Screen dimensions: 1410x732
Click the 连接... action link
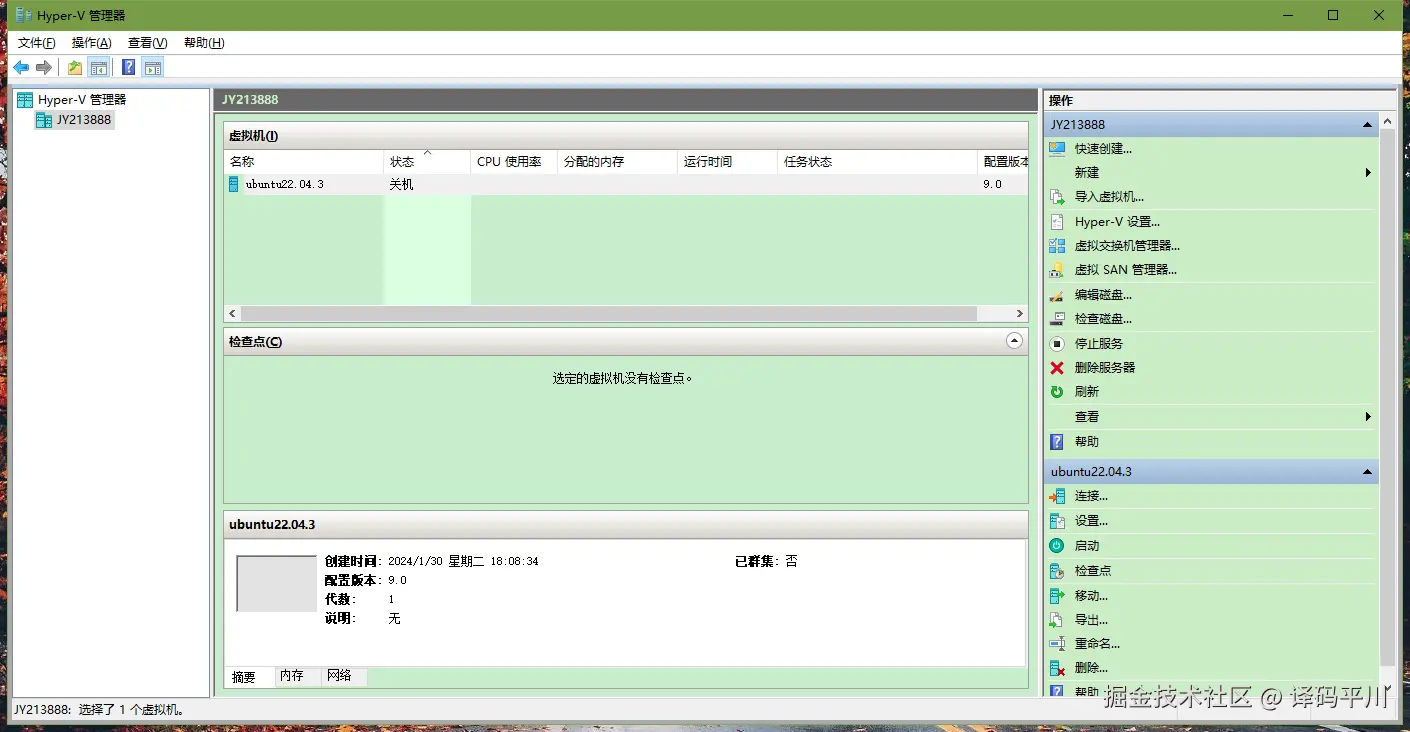coord(1091,496)
